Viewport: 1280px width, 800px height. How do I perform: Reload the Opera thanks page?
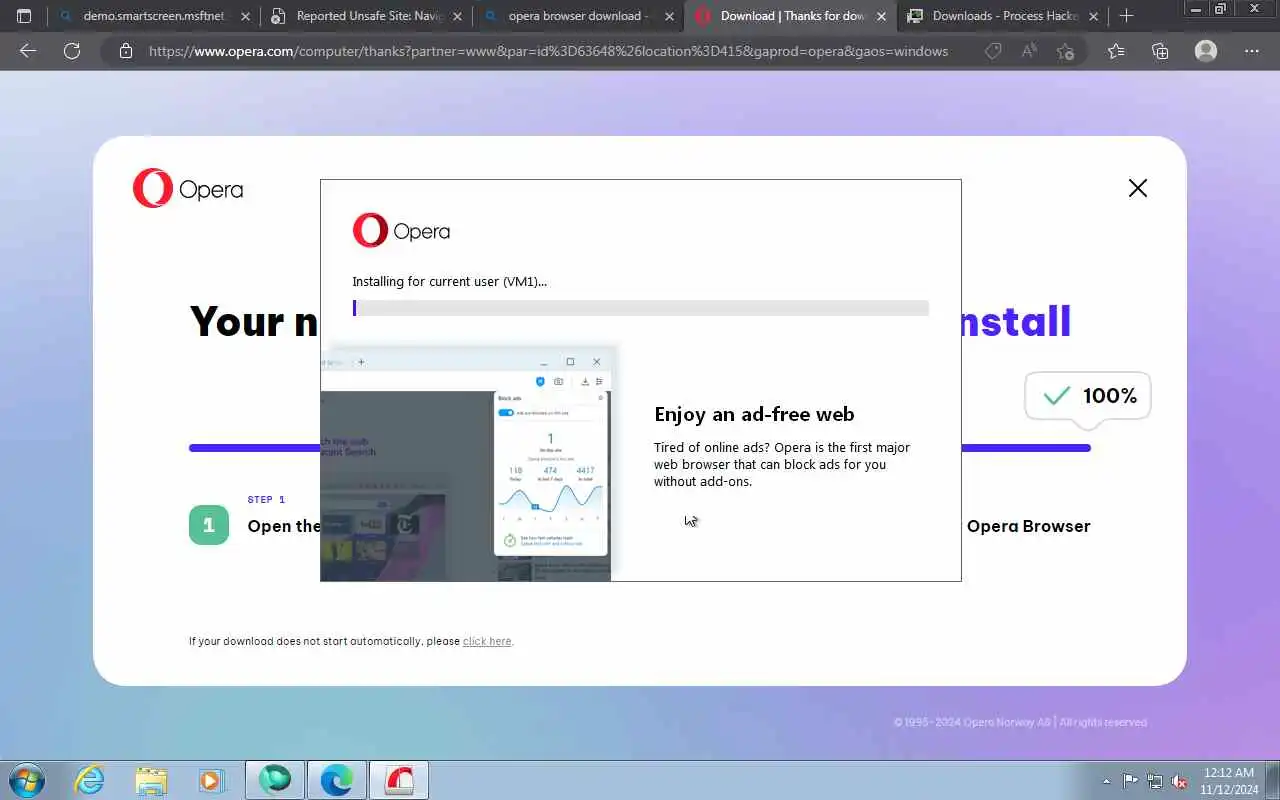[72, 51]
